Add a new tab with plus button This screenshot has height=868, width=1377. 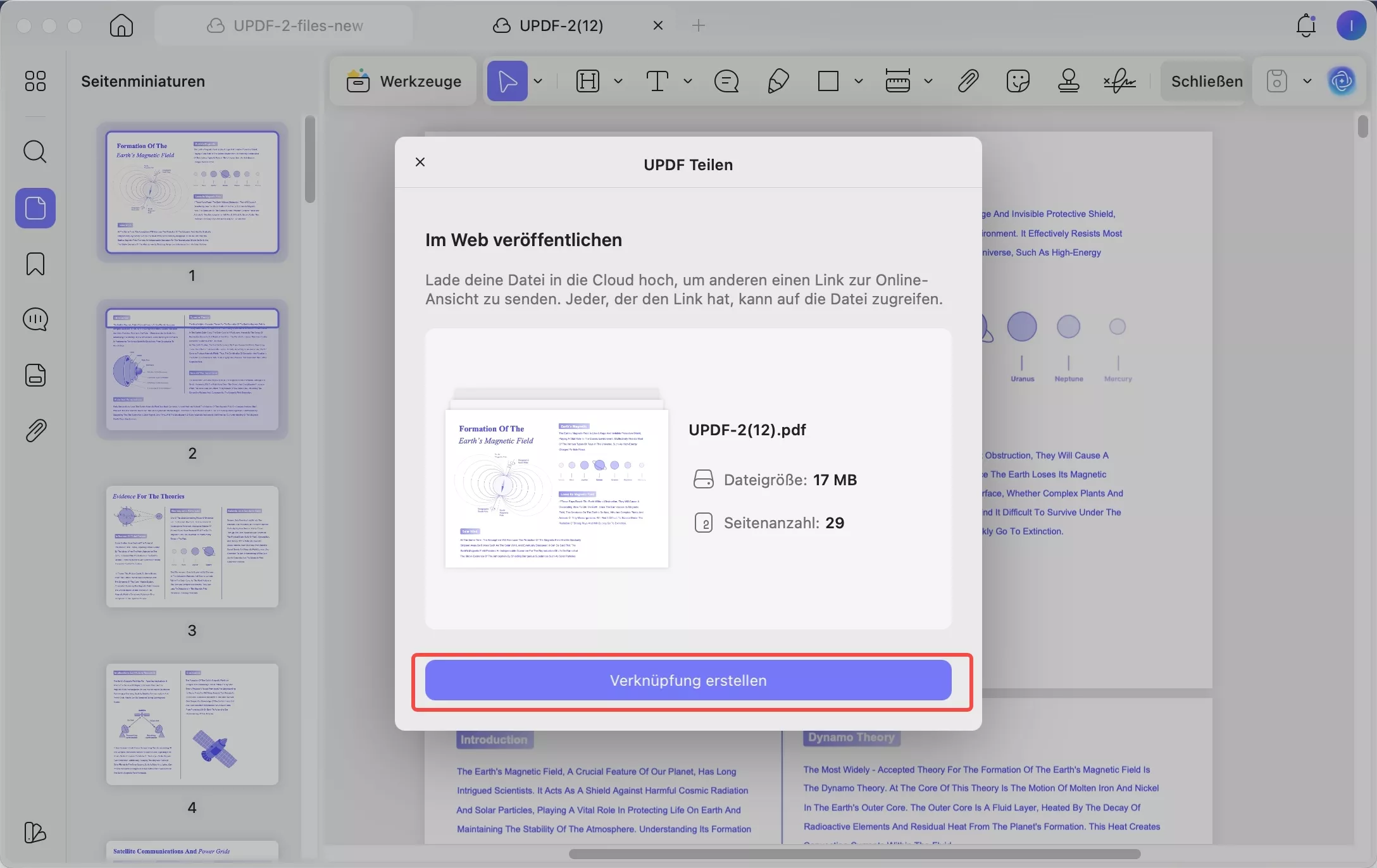click(x=699, y=25)
